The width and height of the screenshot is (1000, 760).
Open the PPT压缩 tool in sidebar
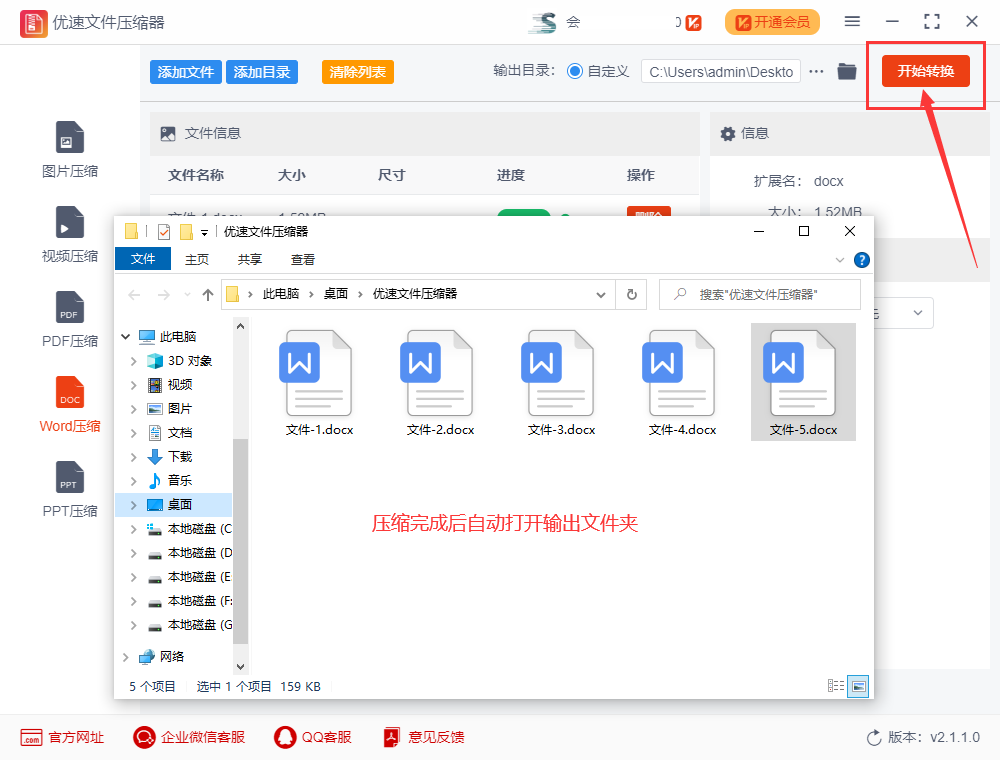pos(70,489)
